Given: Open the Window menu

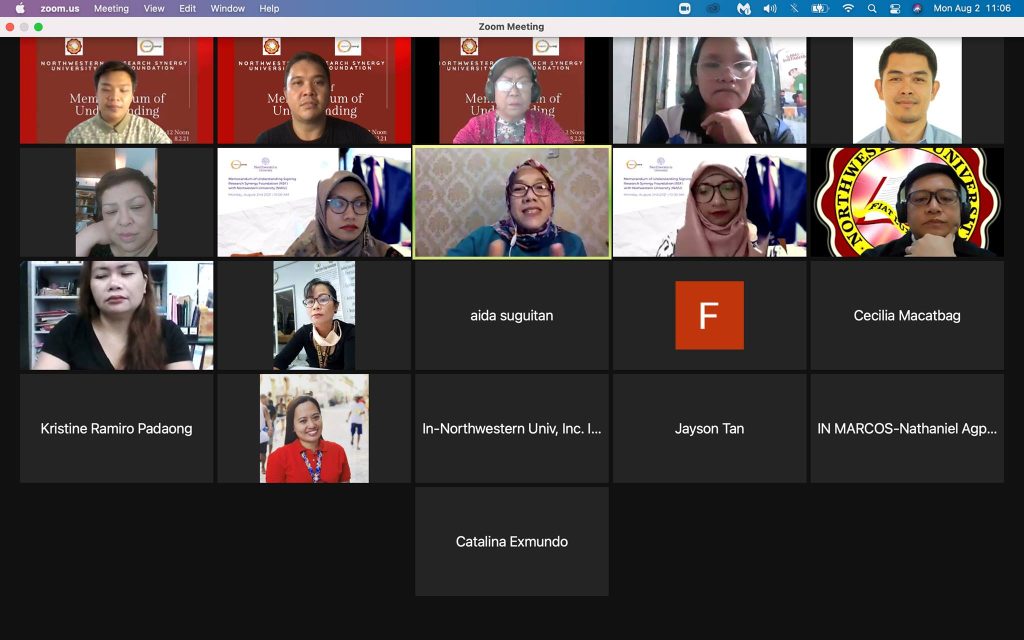Looking at the screenshot, I should [x=228, y=8].
